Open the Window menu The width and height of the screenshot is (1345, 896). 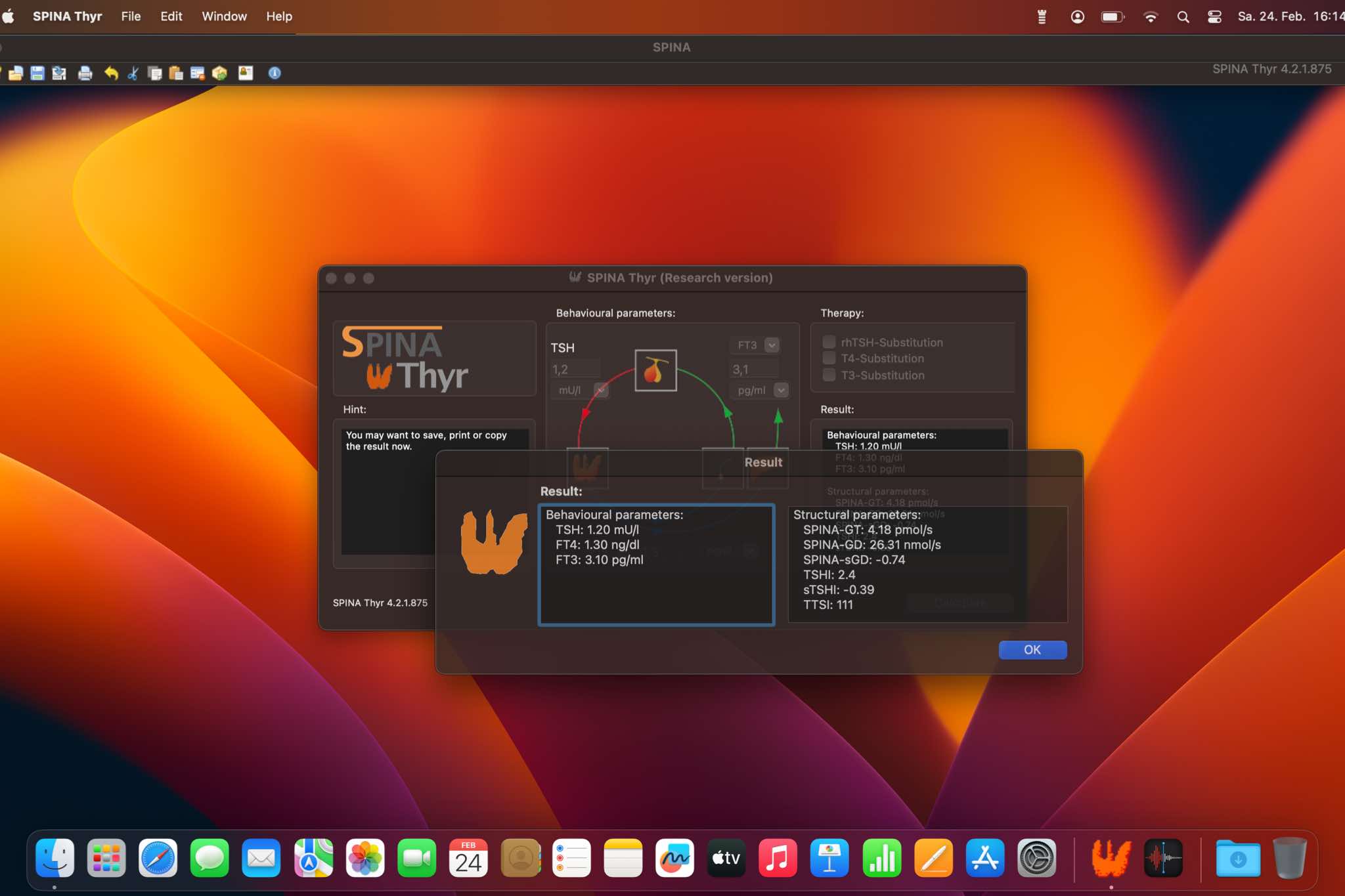[x=224, y=16]
